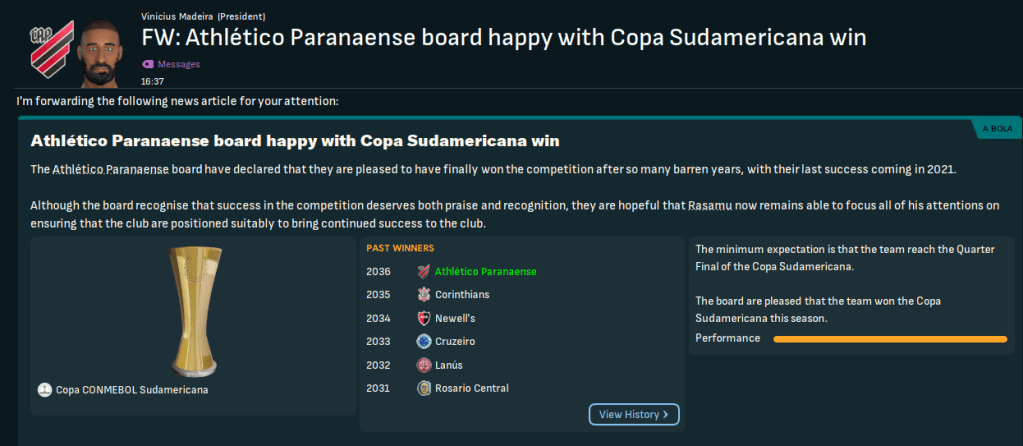Click the Copa CONMEBOL Sudamericana competition icon
This screenshot has height=446, width=1023.
click(44, 390)
